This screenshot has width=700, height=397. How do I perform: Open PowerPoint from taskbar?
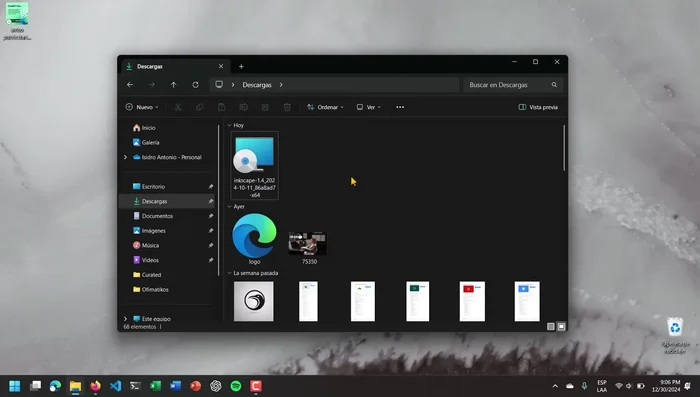point(196,386)
